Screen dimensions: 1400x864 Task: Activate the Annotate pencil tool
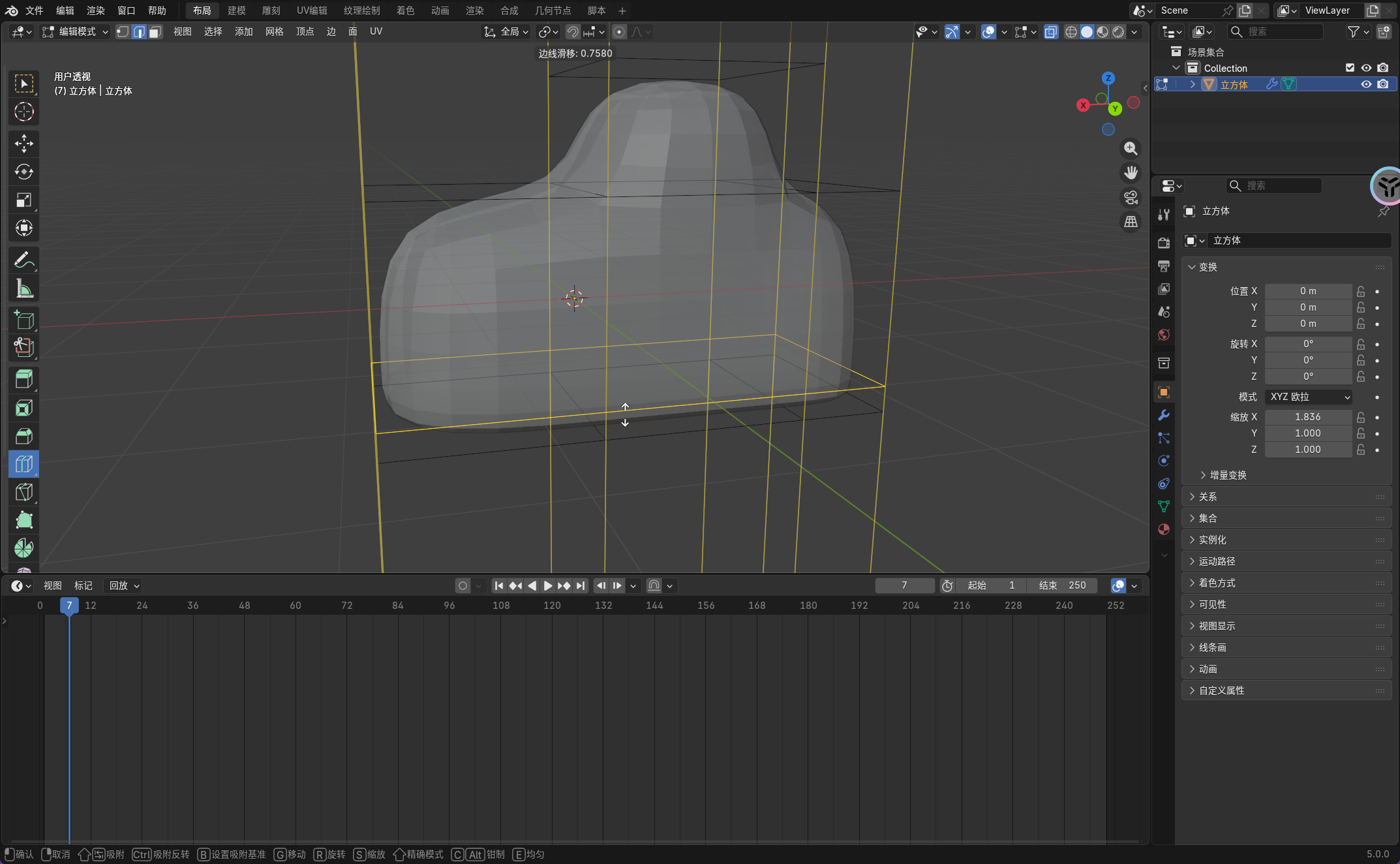pos(23,260)
